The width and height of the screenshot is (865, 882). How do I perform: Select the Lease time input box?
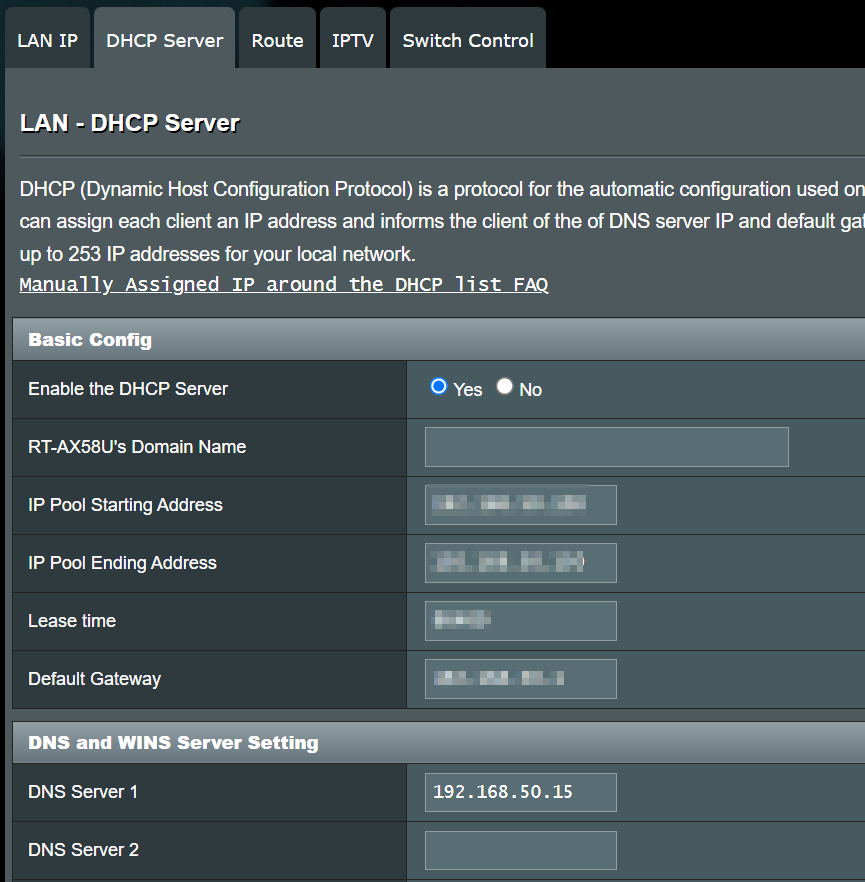click(520, 621)
